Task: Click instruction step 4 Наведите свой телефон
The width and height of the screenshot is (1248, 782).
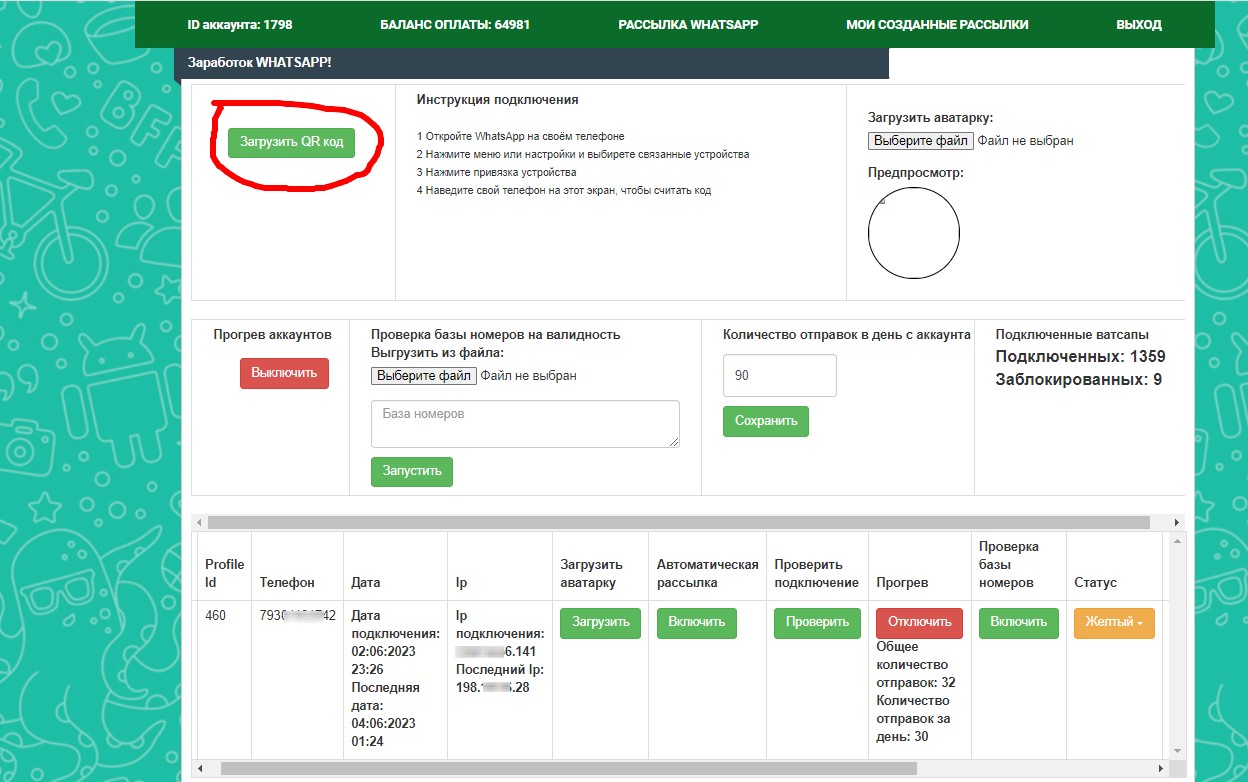Action: [x=564, y=190]
